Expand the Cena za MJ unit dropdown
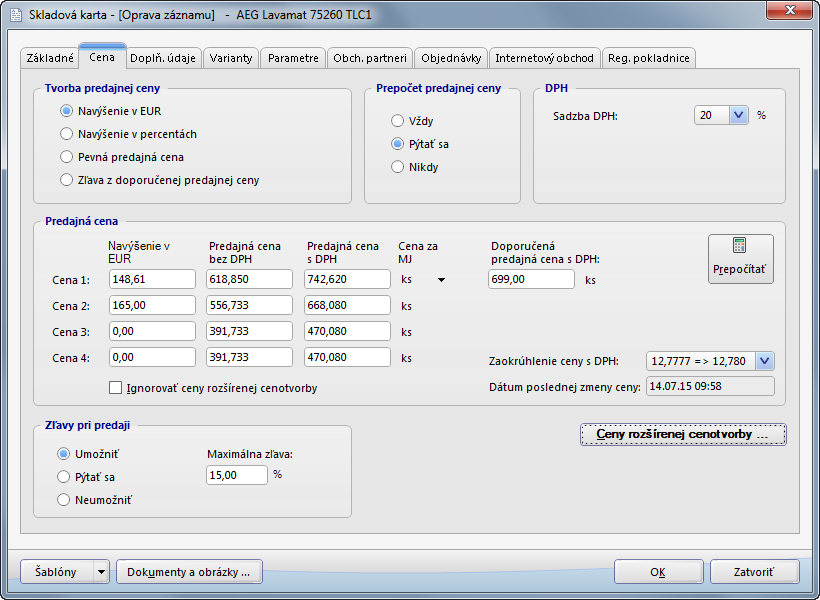The width and height of the screenshot is (820, 600). click(441, 280)
